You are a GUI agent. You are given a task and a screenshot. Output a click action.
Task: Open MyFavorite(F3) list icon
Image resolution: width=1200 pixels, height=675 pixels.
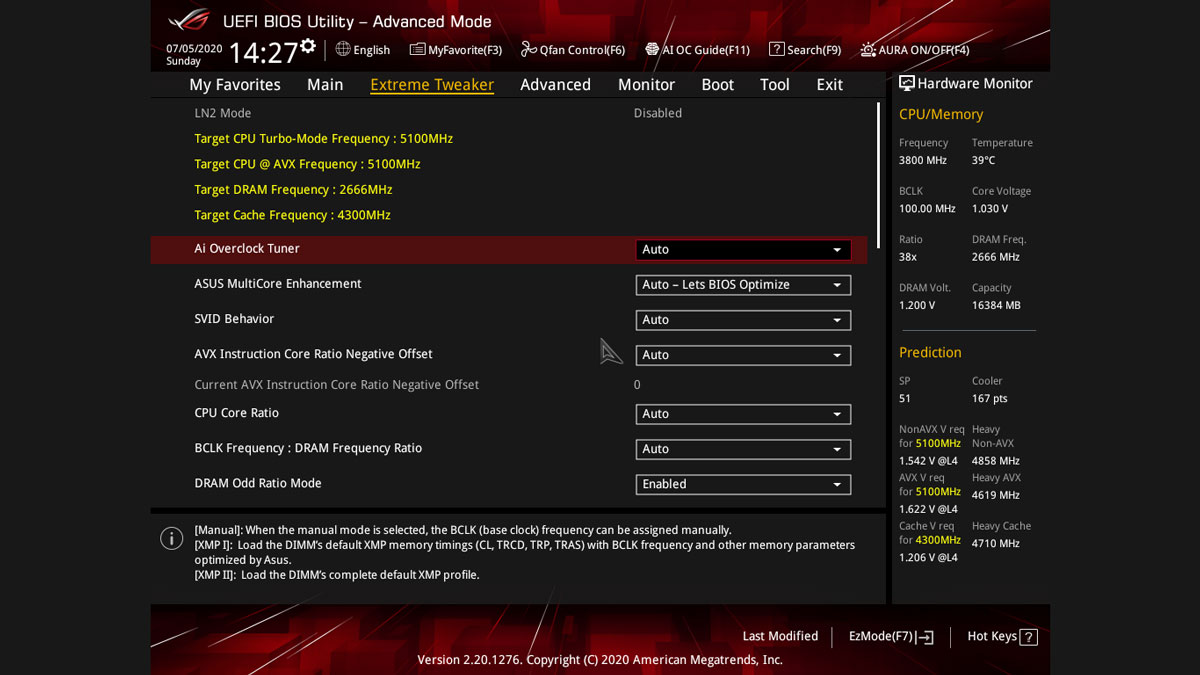click(x=417, y=49)
